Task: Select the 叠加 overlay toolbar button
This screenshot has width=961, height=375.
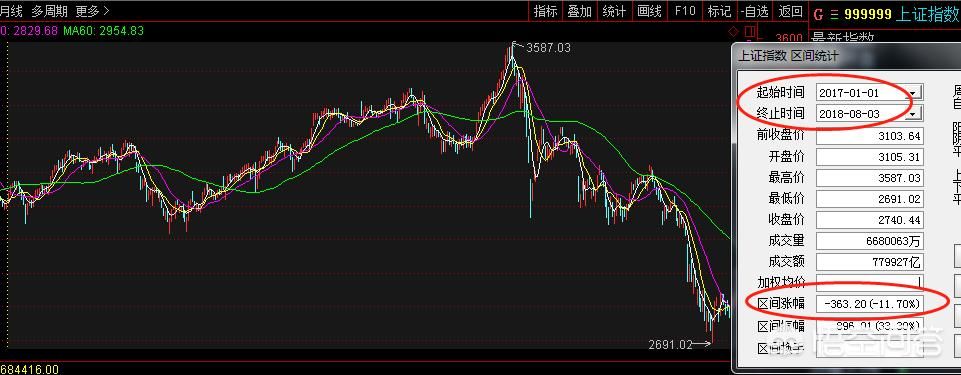Action: 580,11
